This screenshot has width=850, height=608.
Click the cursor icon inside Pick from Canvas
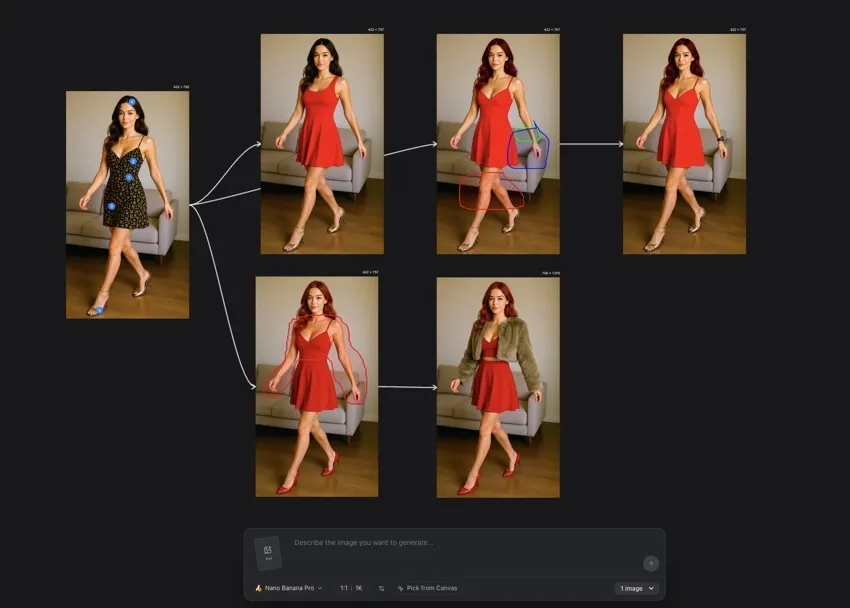coord(402,588)
